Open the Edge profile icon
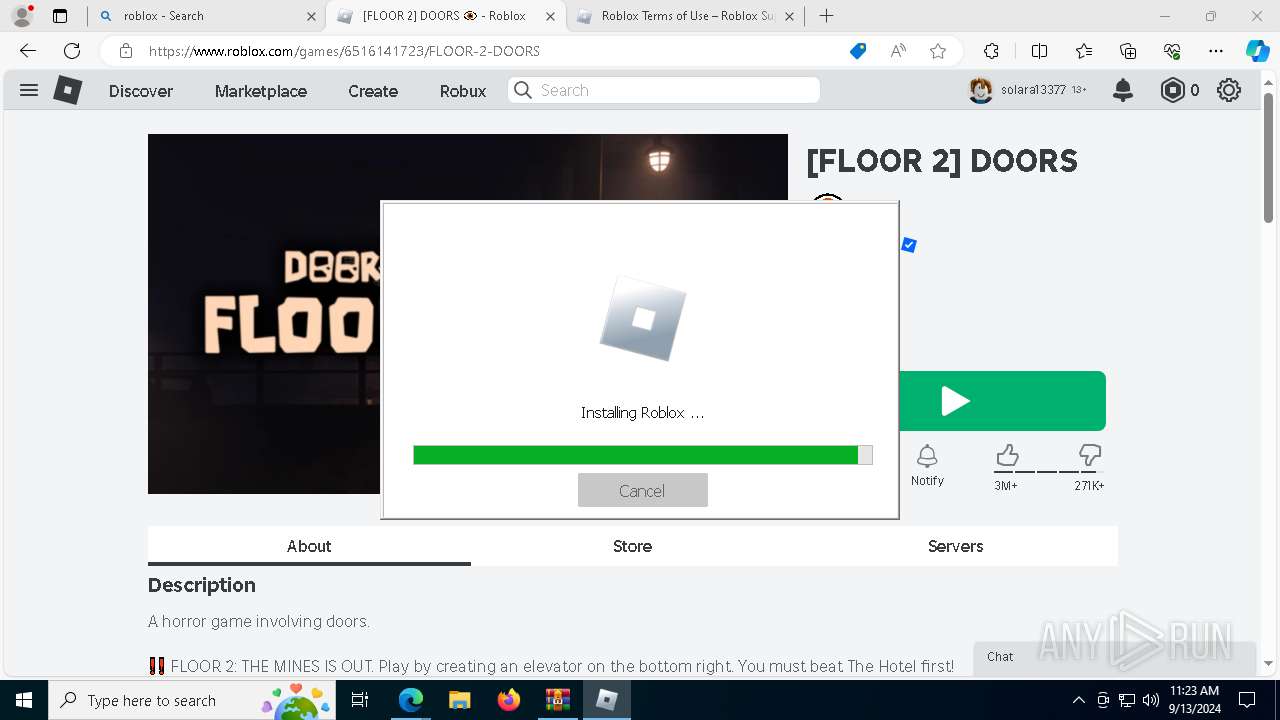1280x720 pixels. (22, 16)
